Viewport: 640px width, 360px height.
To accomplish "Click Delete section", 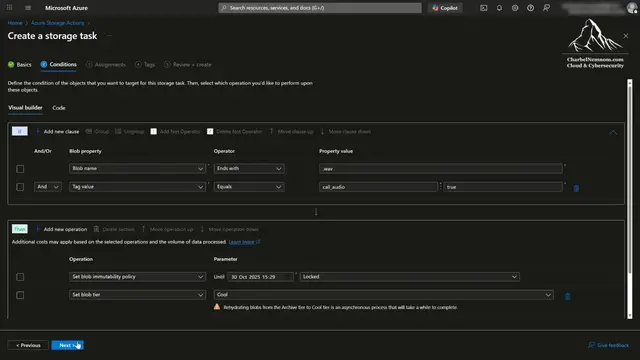I will (x=114, y=229).
